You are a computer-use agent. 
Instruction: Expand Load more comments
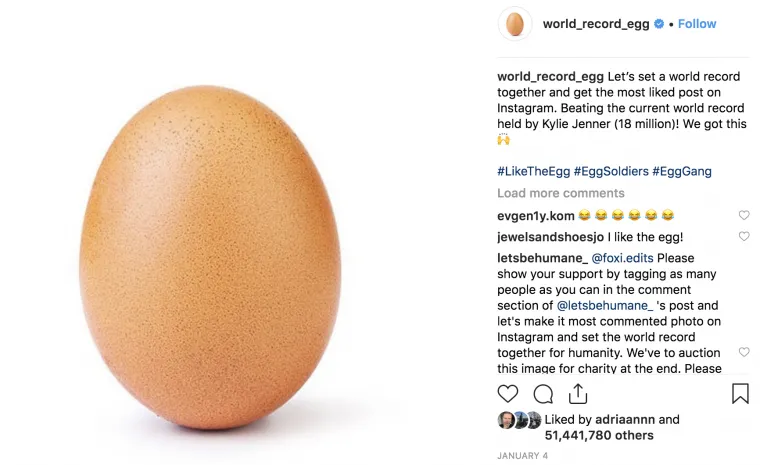(561, 193)
